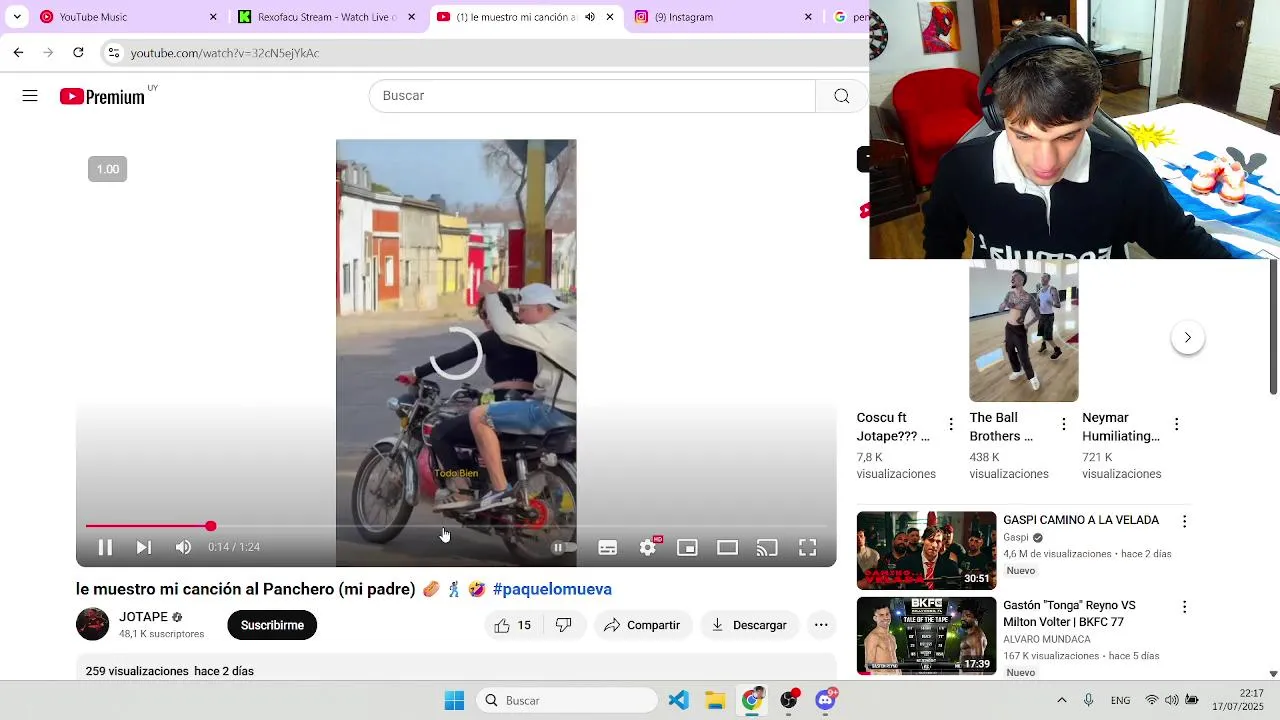Click taskbar Buscar search box
1280x720 pixels.
pyautogui.click(x=567, y=701)
